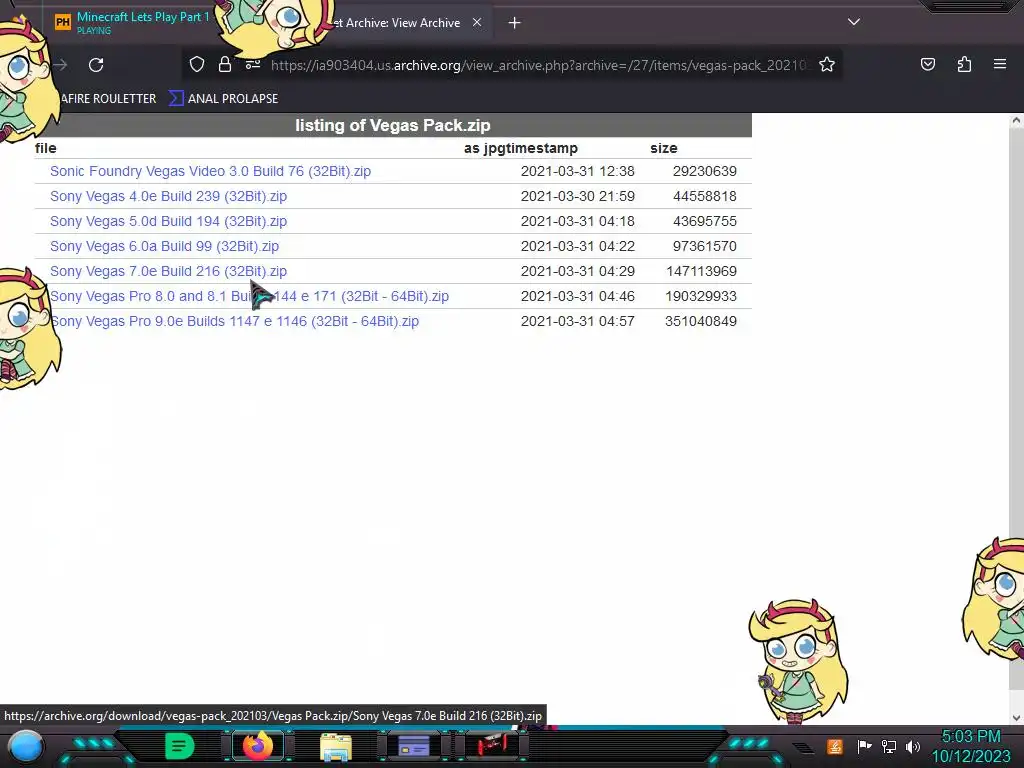Open the tracking protection shield icon
1024x768 pixels.
pos(197,64)
